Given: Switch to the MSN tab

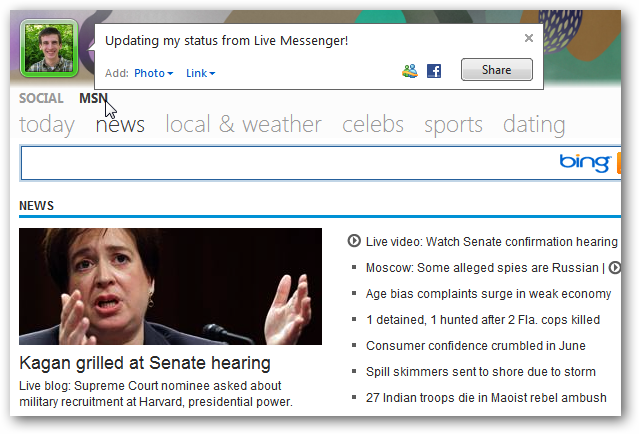Looking at the screenshot, I should (93, 98).
